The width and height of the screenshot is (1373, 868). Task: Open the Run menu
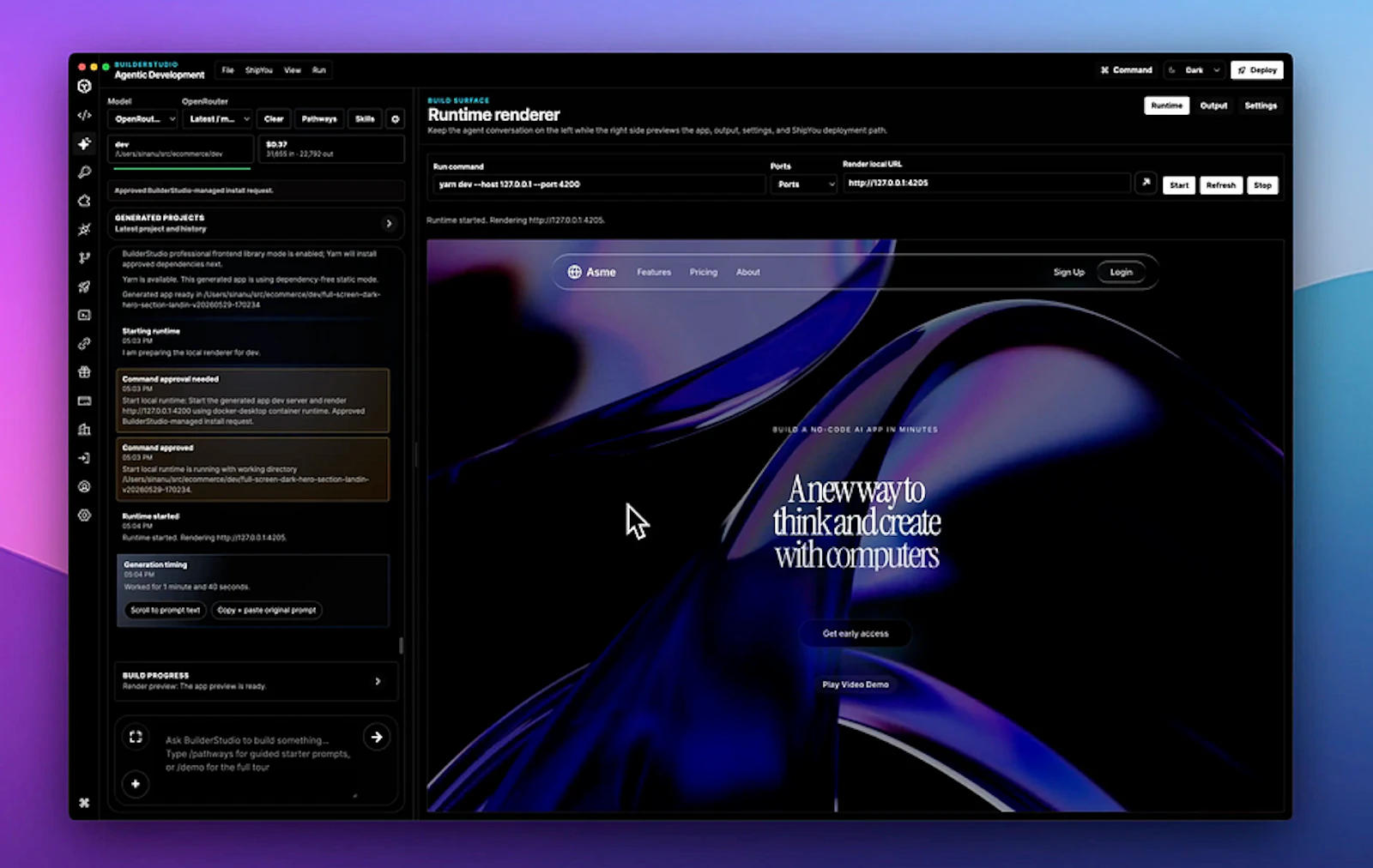tap(319, 70)
